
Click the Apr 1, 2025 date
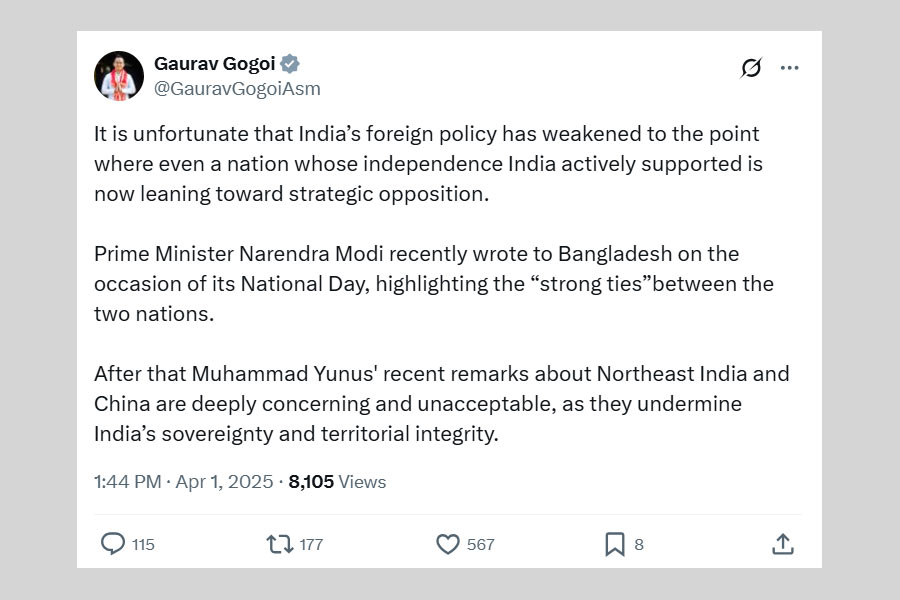(x=224, y=482)
